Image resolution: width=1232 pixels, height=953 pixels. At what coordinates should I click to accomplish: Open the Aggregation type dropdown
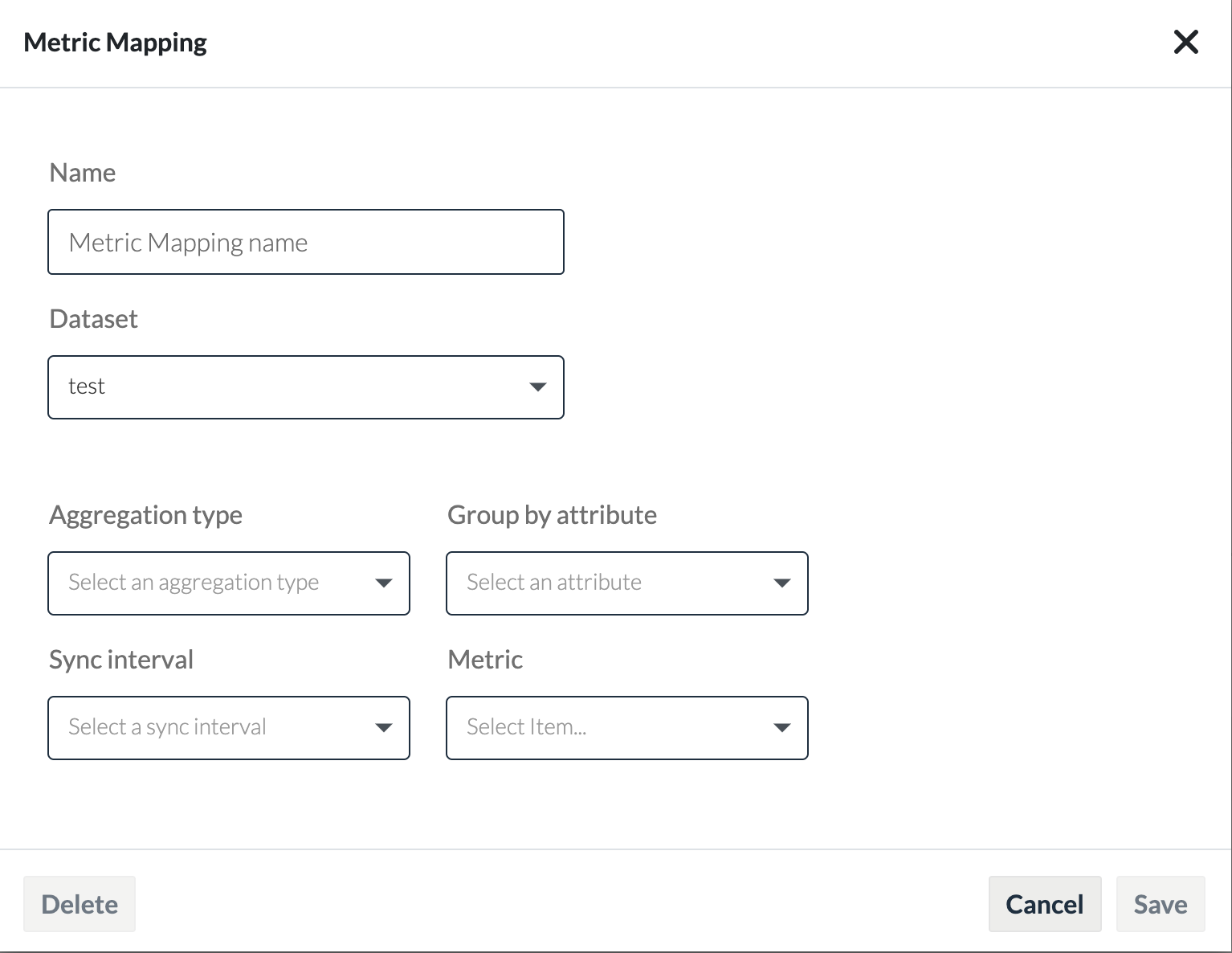(x=229, y=583)
